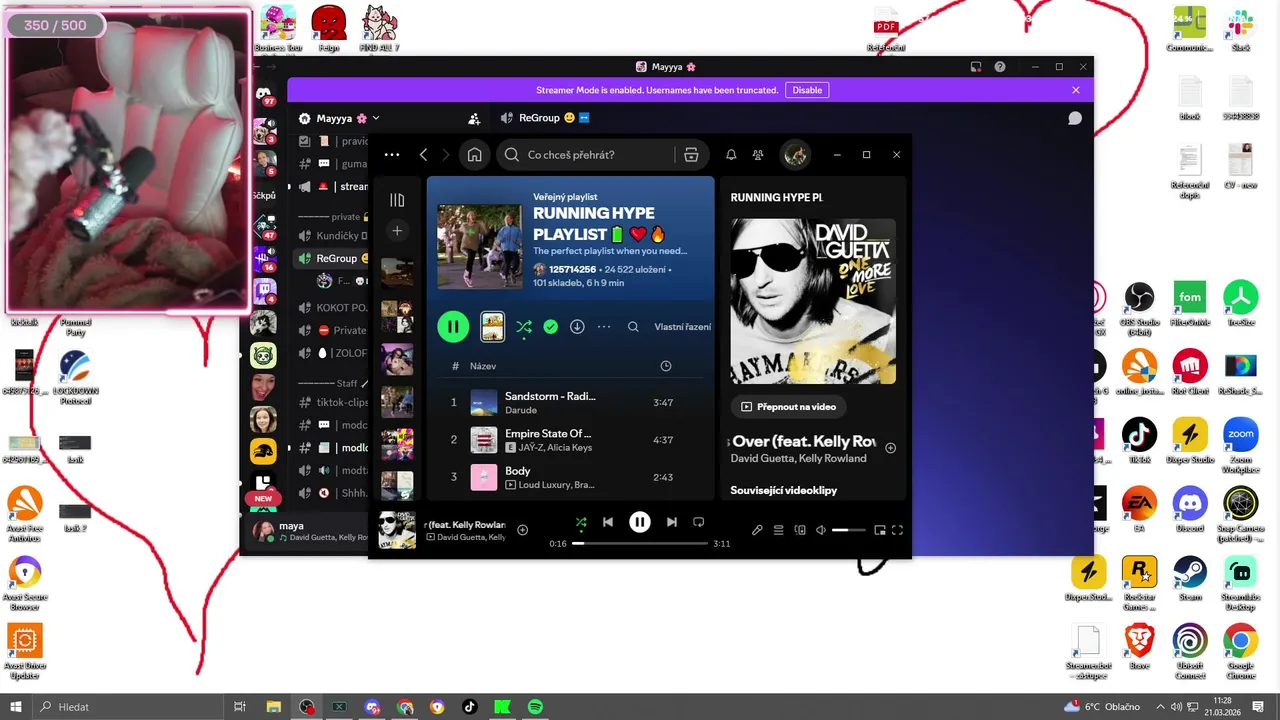Expand the Mayyya server dropdown
Viewport: 1280px width, 720px height.
[375, 118]
